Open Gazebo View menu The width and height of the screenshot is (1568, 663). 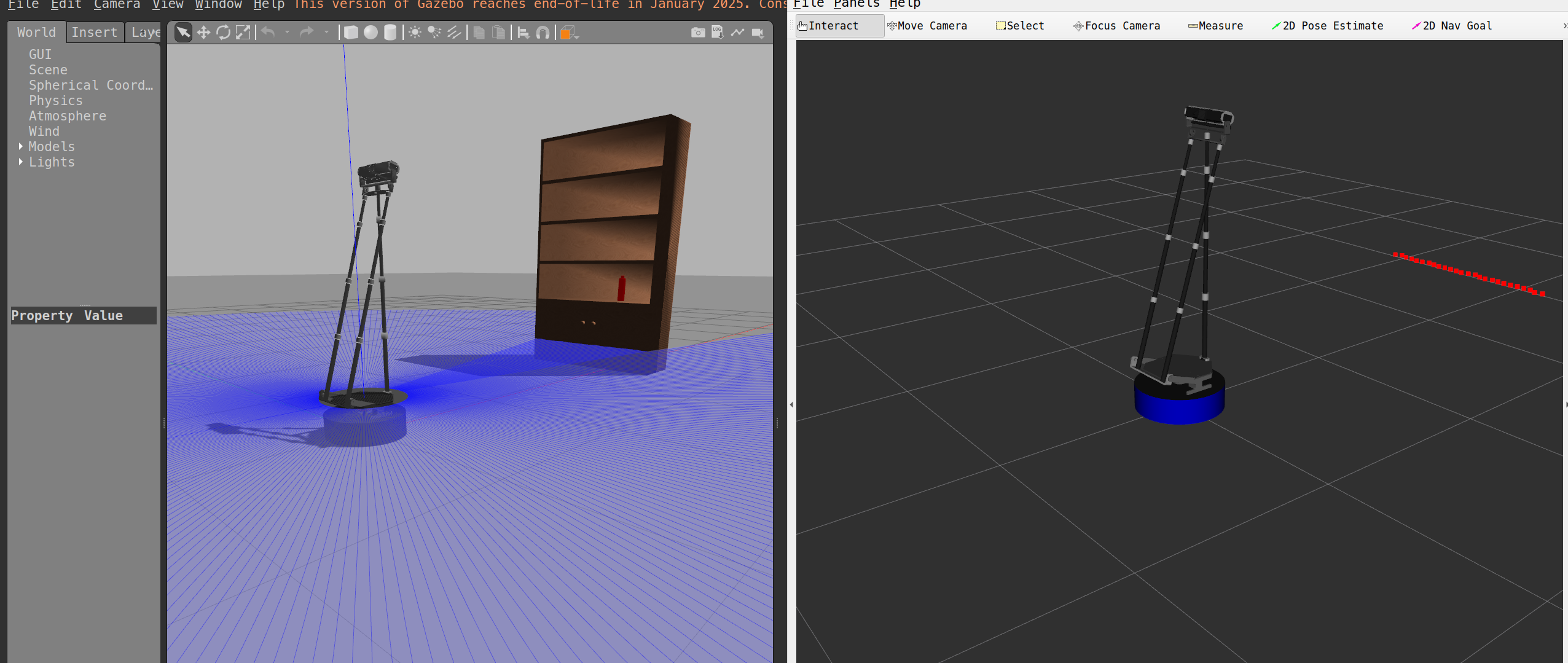point(168,4)
